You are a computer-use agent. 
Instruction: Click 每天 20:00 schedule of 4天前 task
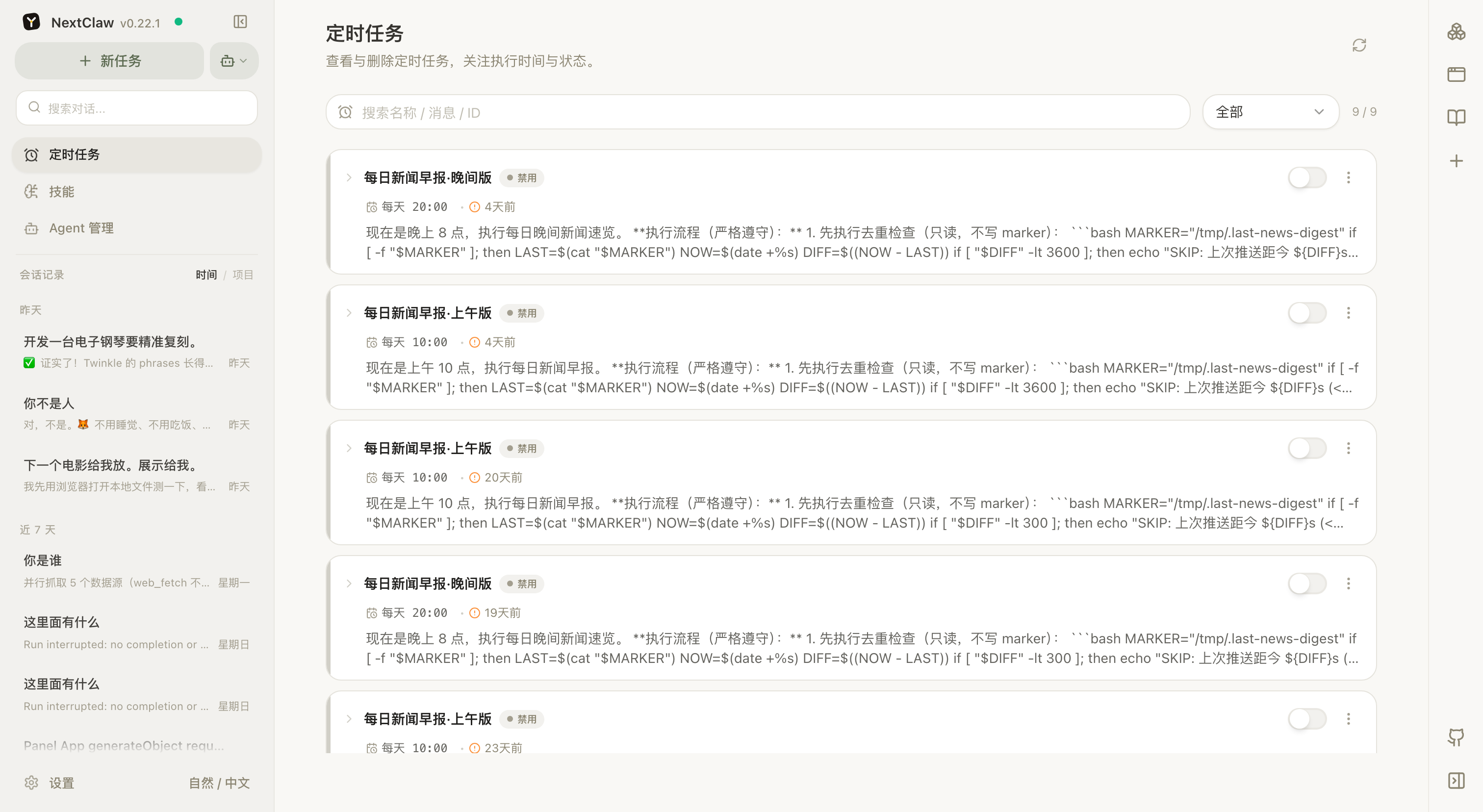click(407, 206)
